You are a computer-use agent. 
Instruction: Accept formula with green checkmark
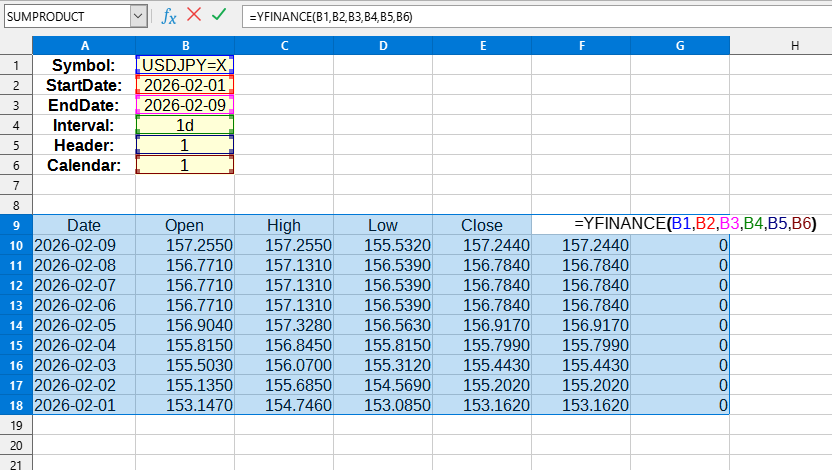coord(219,15)
